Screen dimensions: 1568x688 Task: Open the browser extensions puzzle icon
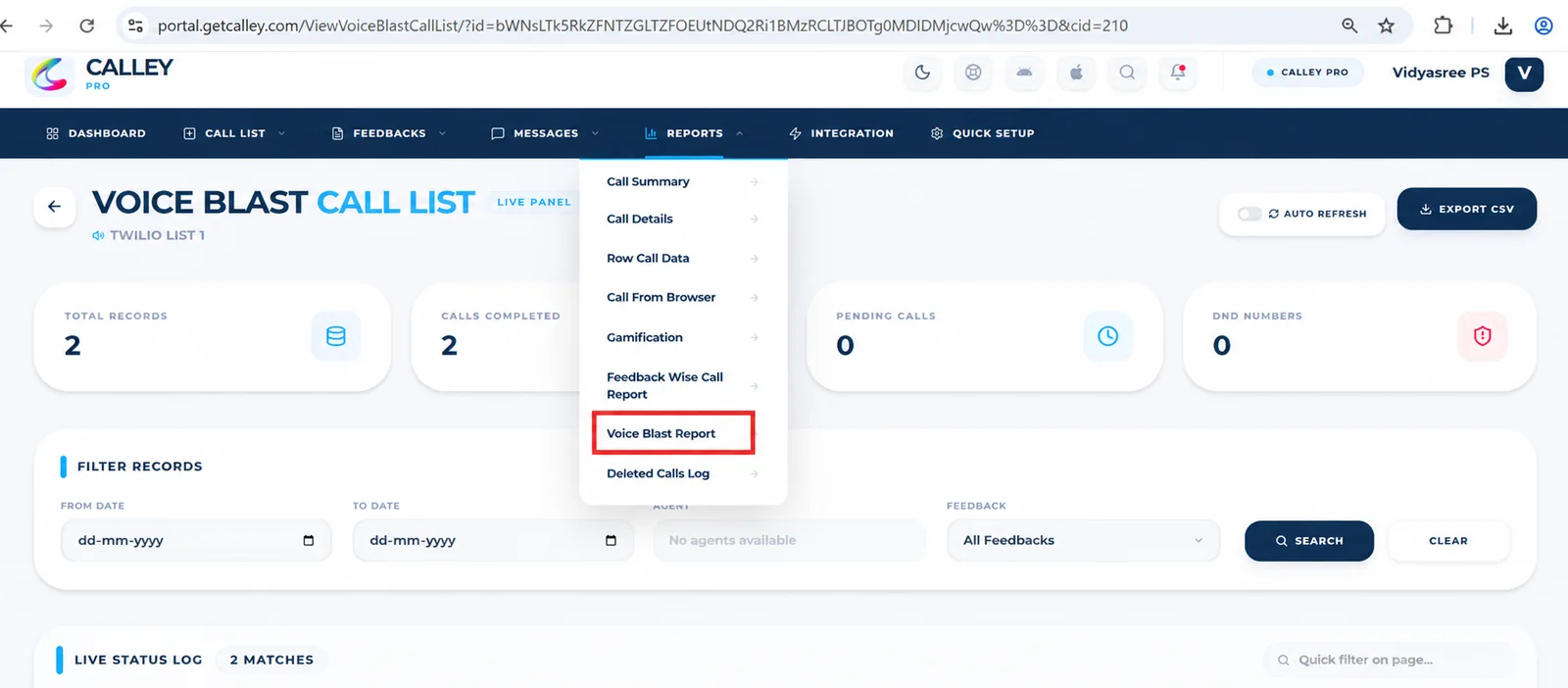[1443, 25]
